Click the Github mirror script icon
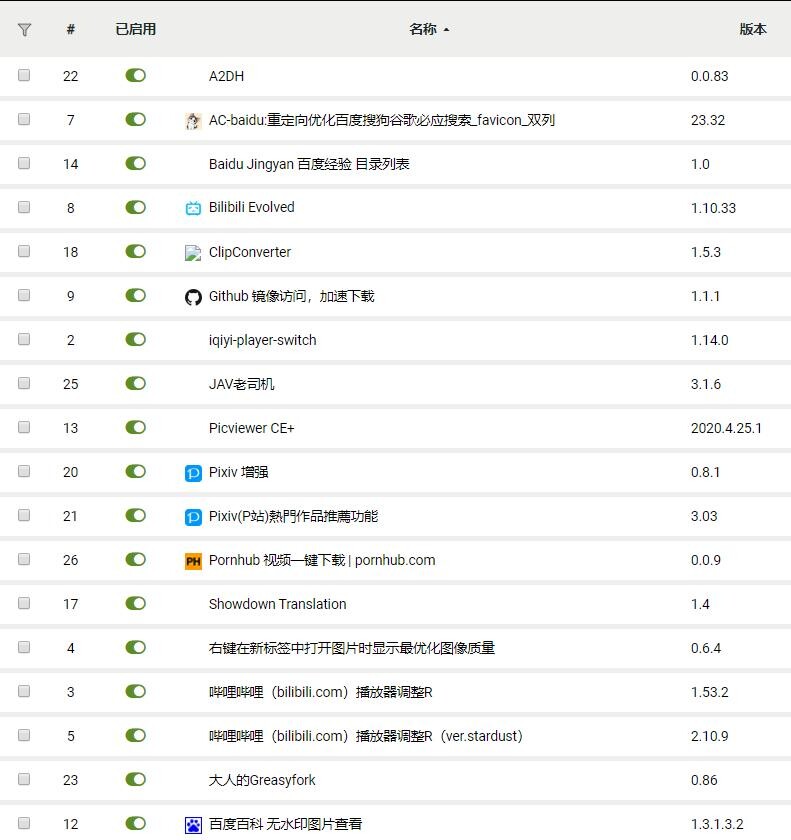791x840 pixels. click(193, 297)
